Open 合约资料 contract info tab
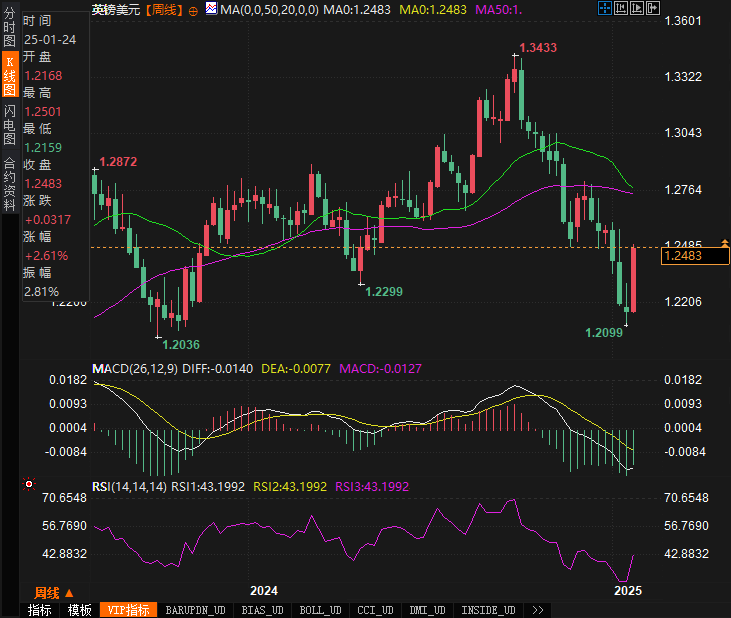 pos(9,184)
